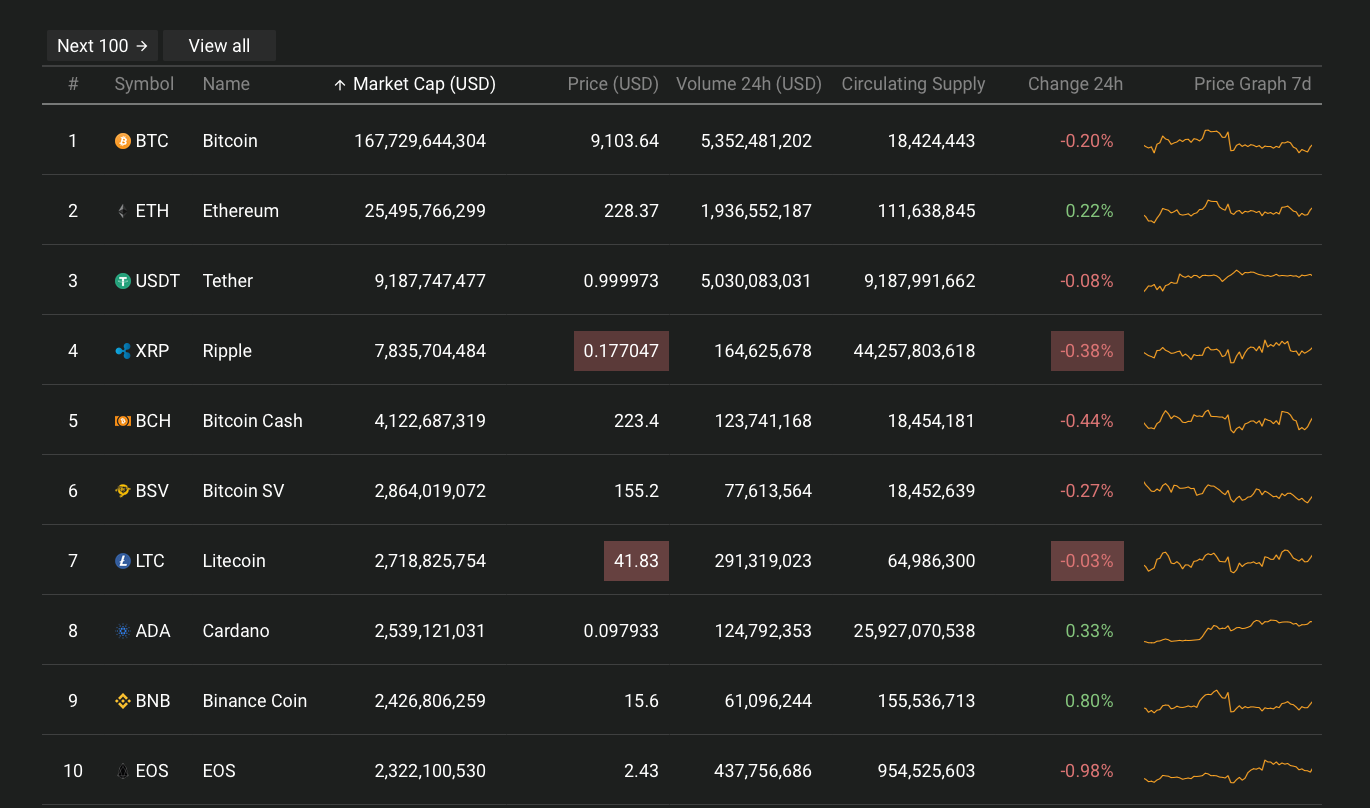This screenshot has width=1370, height=808.
Task: Open the Tether name link
Action: click(228, 281)
